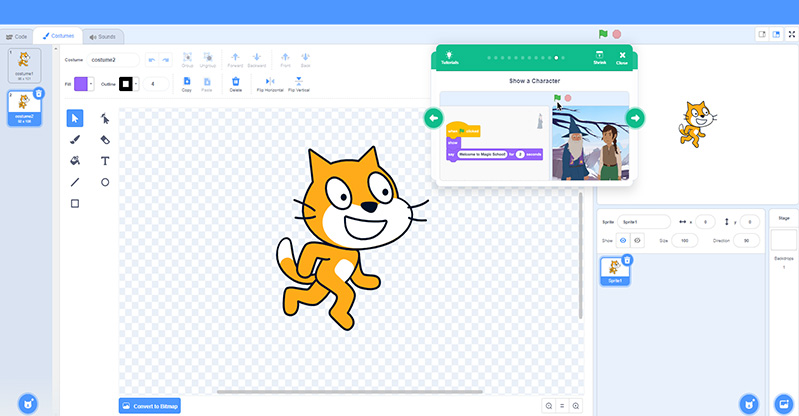Redo the costume edit

166,60
